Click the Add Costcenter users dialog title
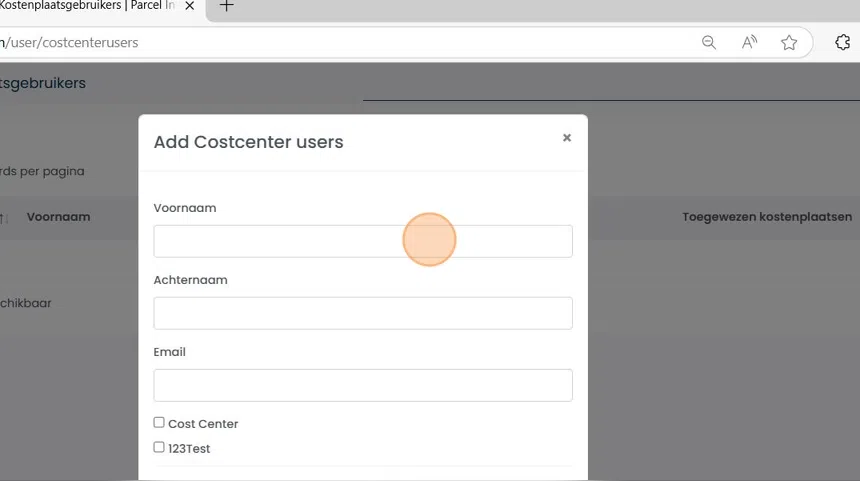This screenshot has height=481, width=860. (248, 142)
